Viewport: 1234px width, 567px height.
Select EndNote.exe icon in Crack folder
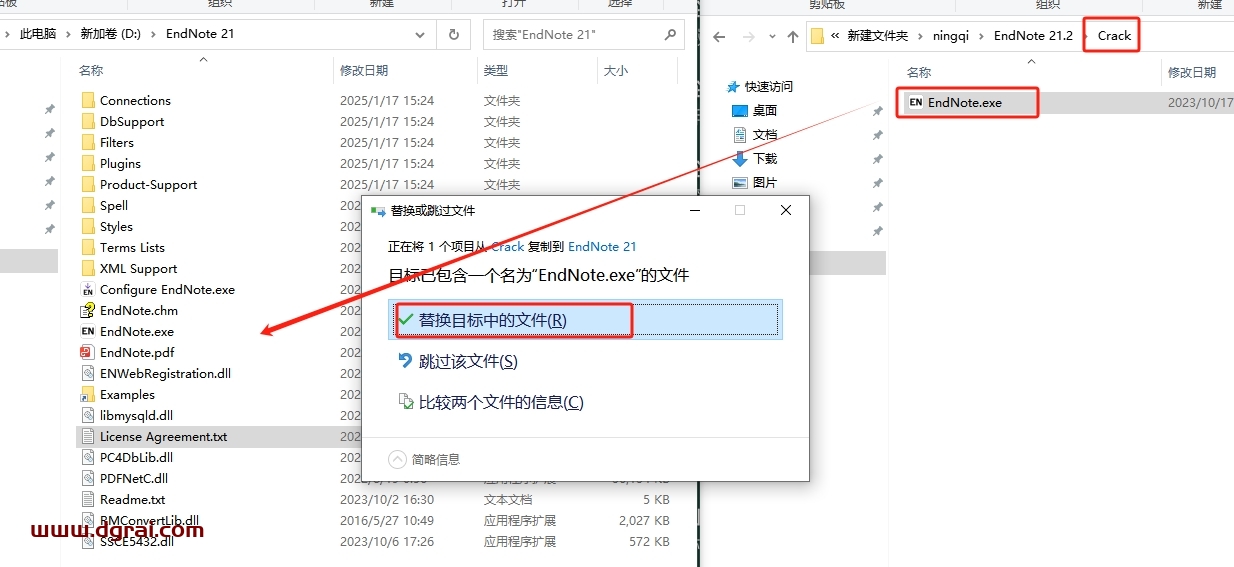coord(915,102)
